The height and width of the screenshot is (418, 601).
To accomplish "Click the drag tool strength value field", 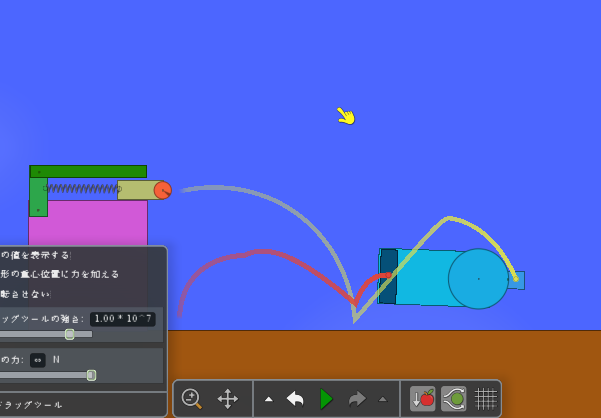I will [122, 318].
